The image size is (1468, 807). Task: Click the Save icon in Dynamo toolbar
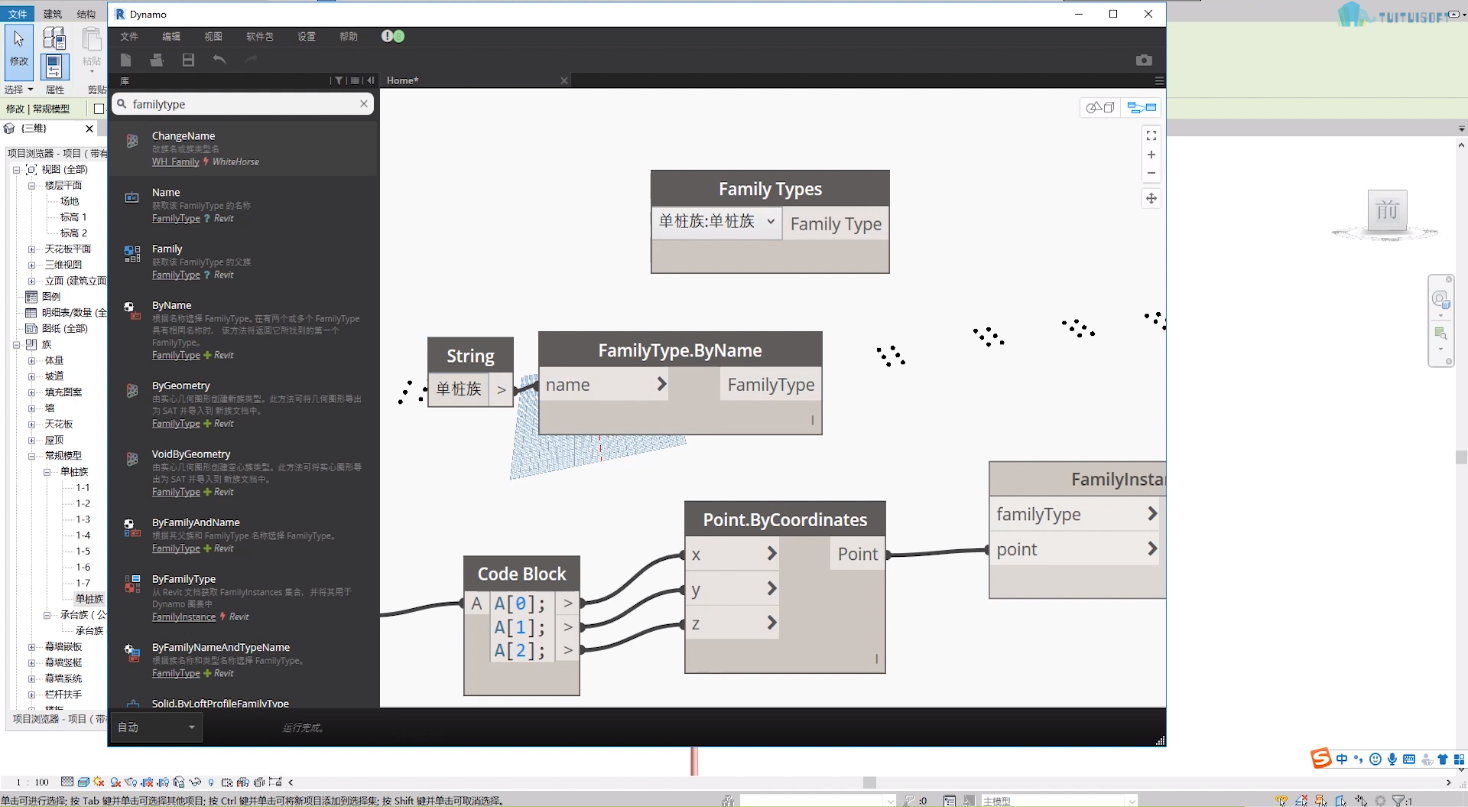click(x=188, y=60)
